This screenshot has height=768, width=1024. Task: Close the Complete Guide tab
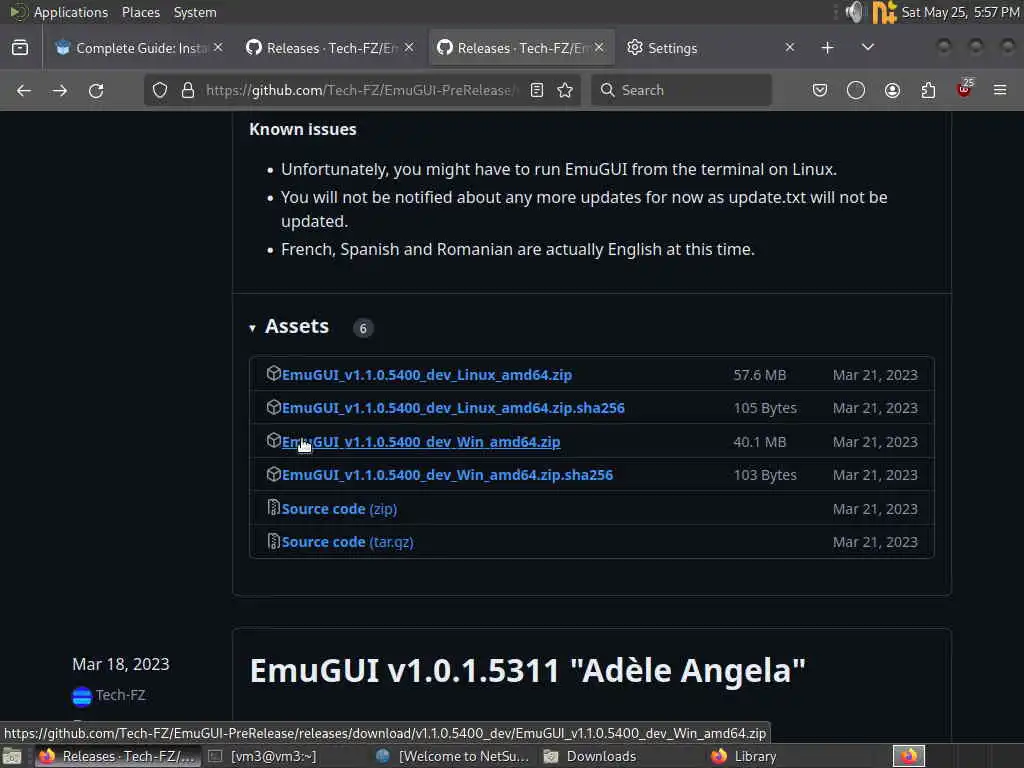coord(218,48)
